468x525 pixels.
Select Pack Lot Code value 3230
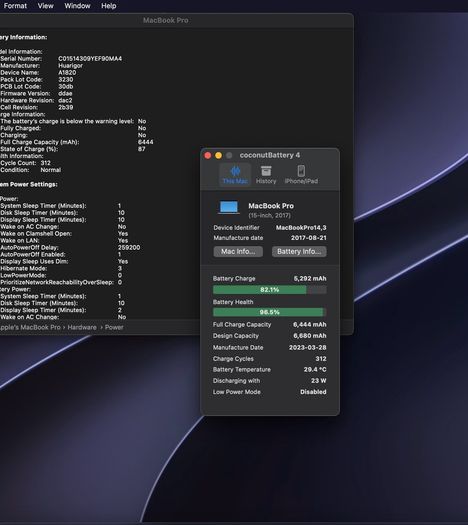(66, 80)
